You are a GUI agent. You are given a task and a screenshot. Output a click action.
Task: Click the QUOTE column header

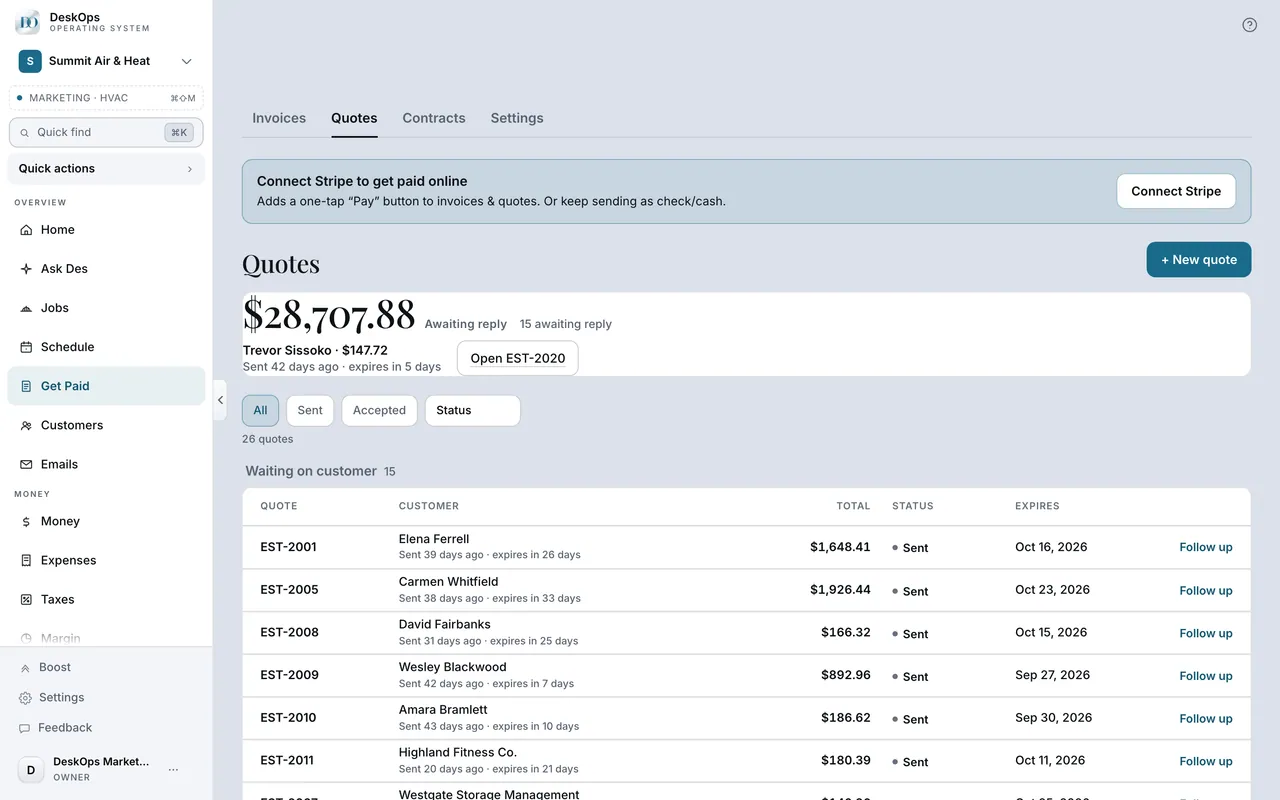point(279,506)
